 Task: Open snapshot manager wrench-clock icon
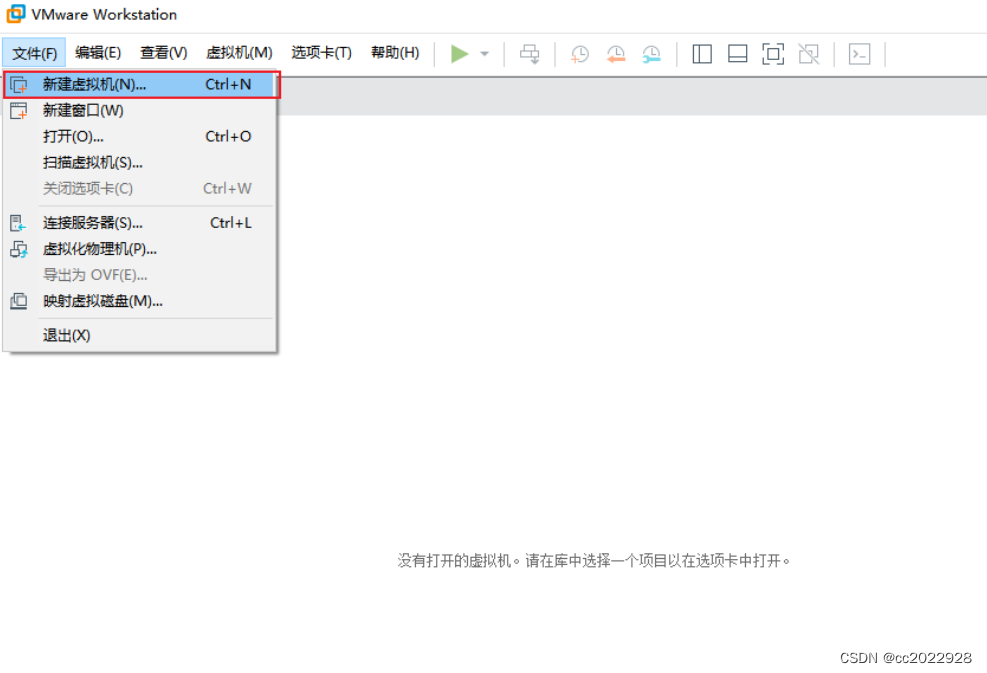click(x=651, y=54)
